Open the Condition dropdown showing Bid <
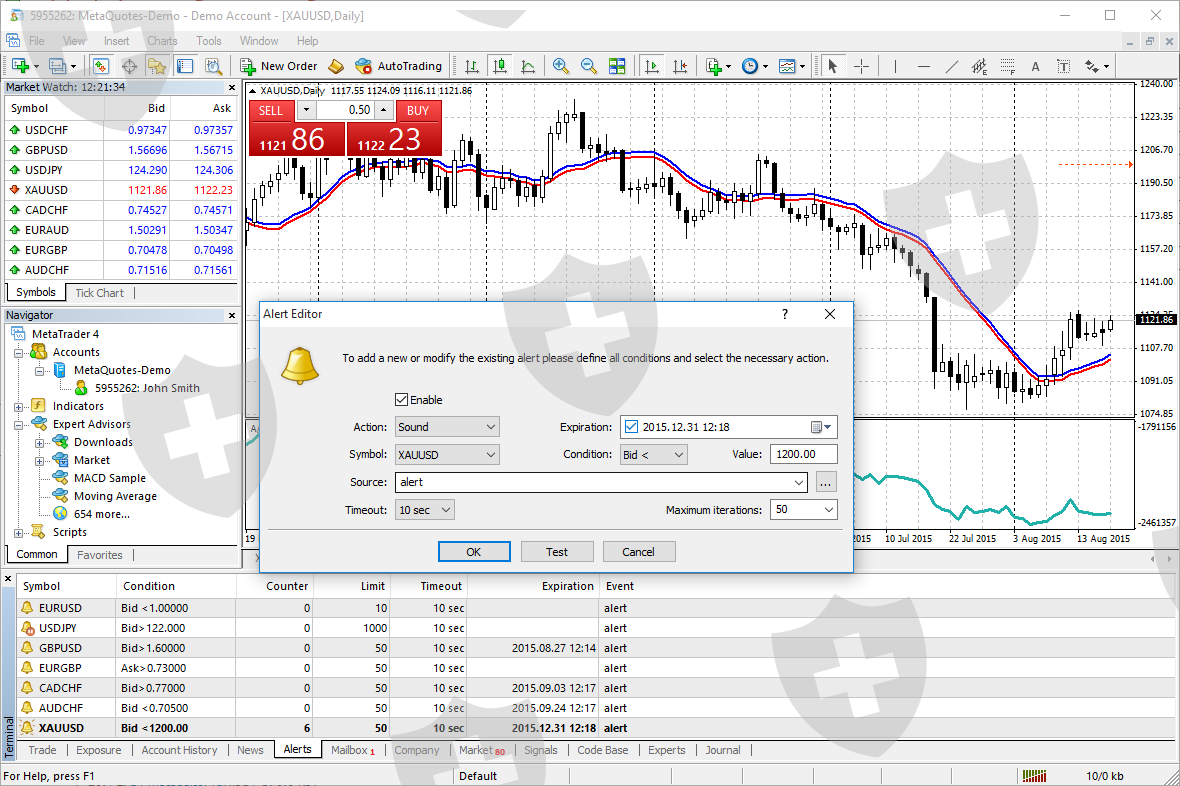Viewport: 1180px width, 786px height. (x=653, y=454)
